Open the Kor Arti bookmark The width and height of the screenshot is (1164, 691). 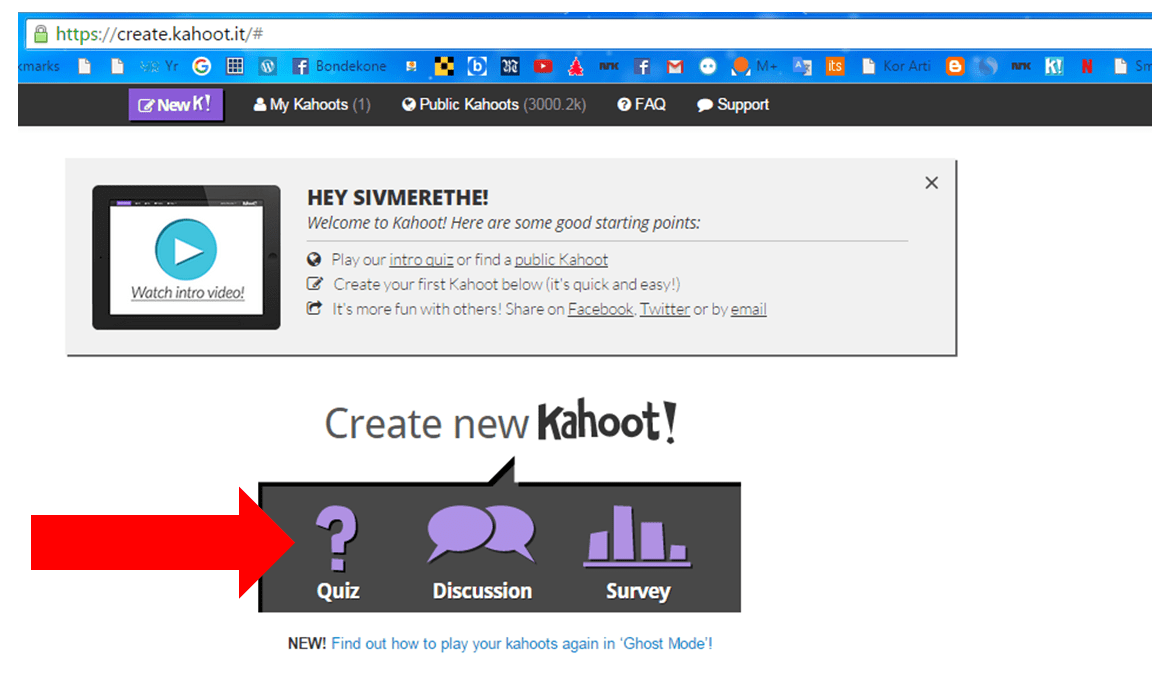pyautogui.click(x=896, y=66)
